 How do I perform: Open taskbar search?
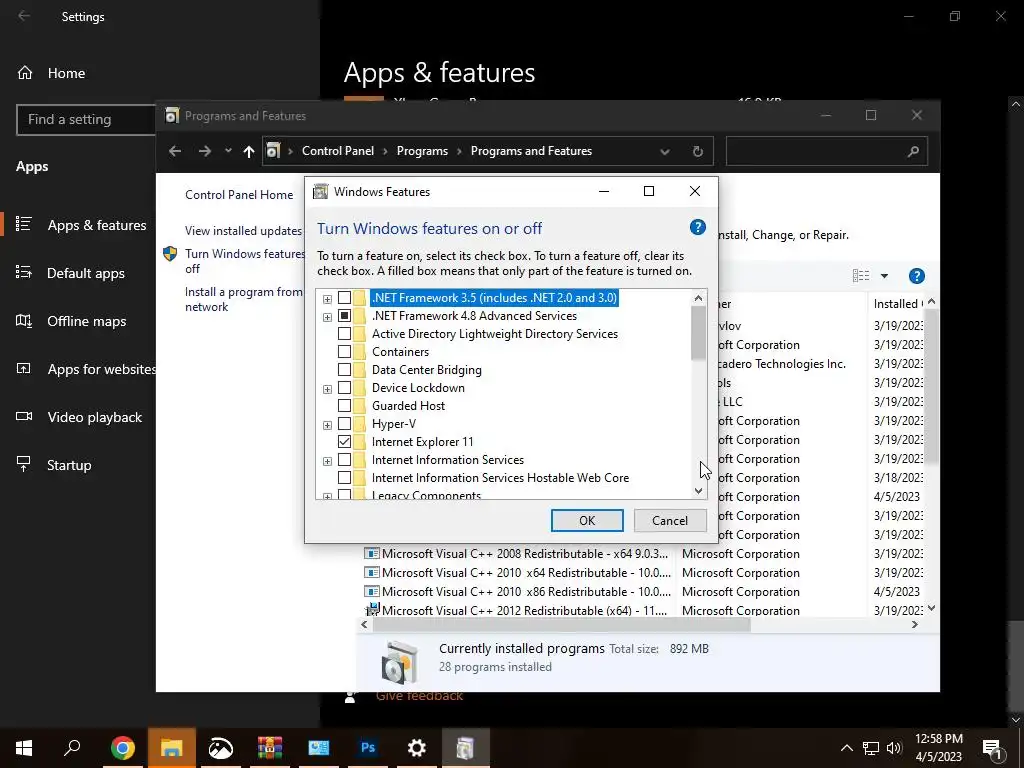72,748
